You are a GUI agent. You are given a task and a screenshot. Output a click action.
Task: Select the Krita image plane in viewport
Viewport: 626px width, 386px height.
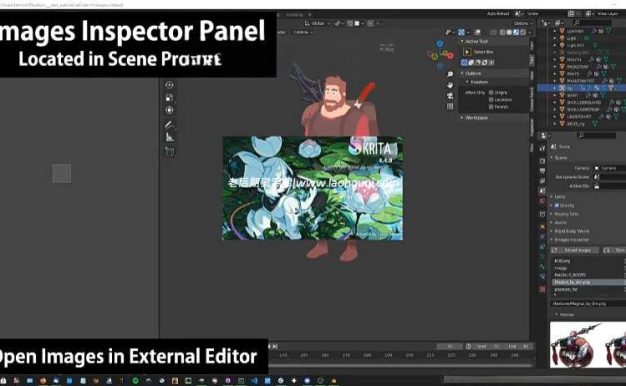coord(312,188)
